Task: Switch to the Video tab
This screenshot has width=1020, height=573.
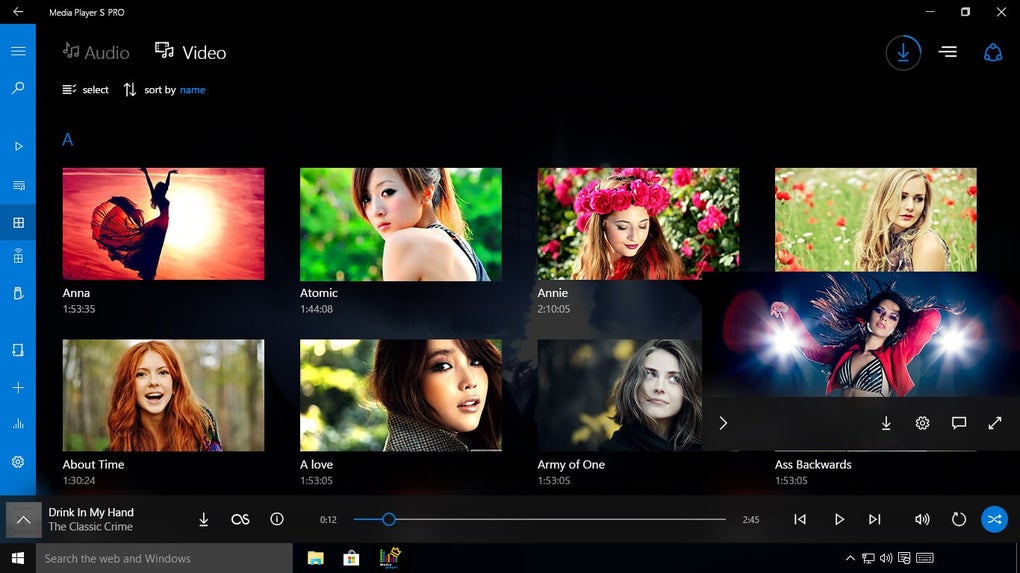Action: coord(191,52)
